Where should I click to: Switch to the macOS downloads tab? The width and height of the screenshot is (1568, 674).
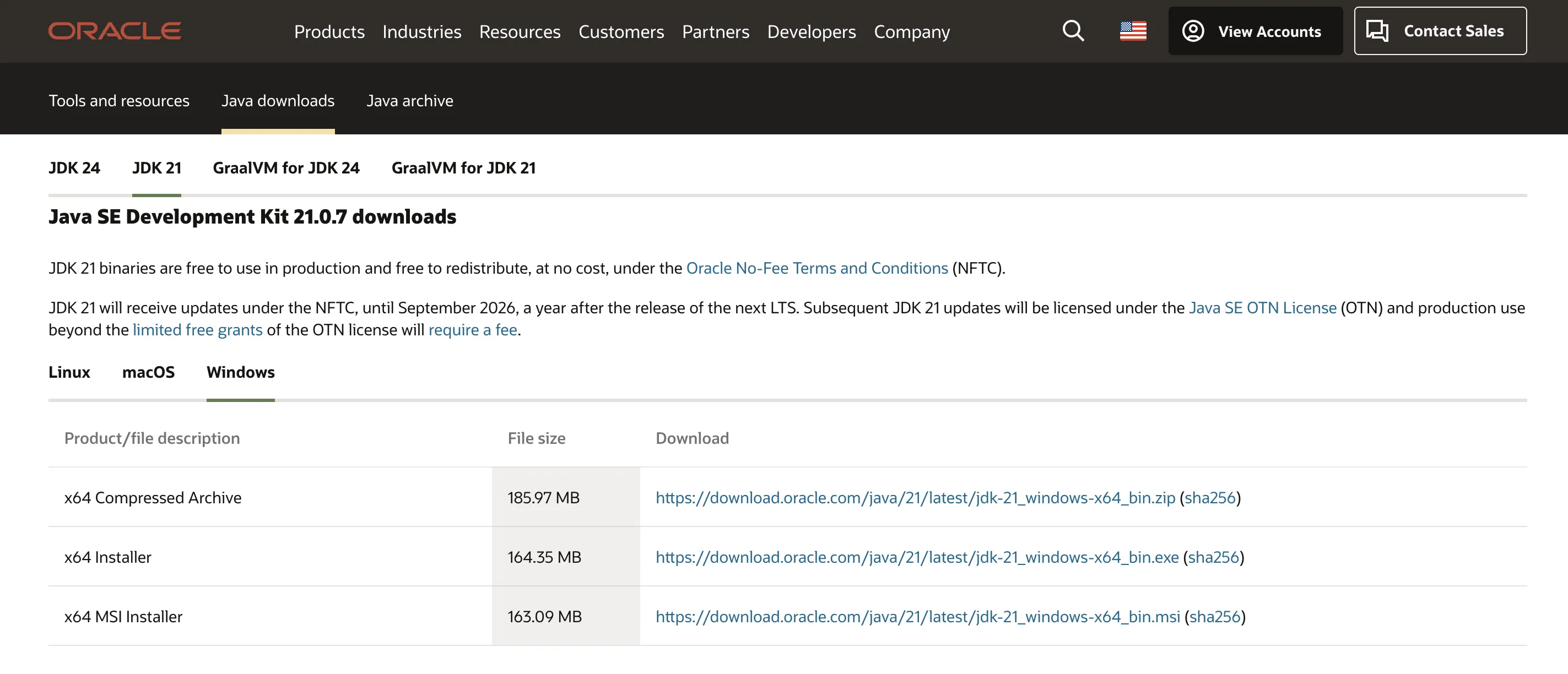(x=149, y=372)
